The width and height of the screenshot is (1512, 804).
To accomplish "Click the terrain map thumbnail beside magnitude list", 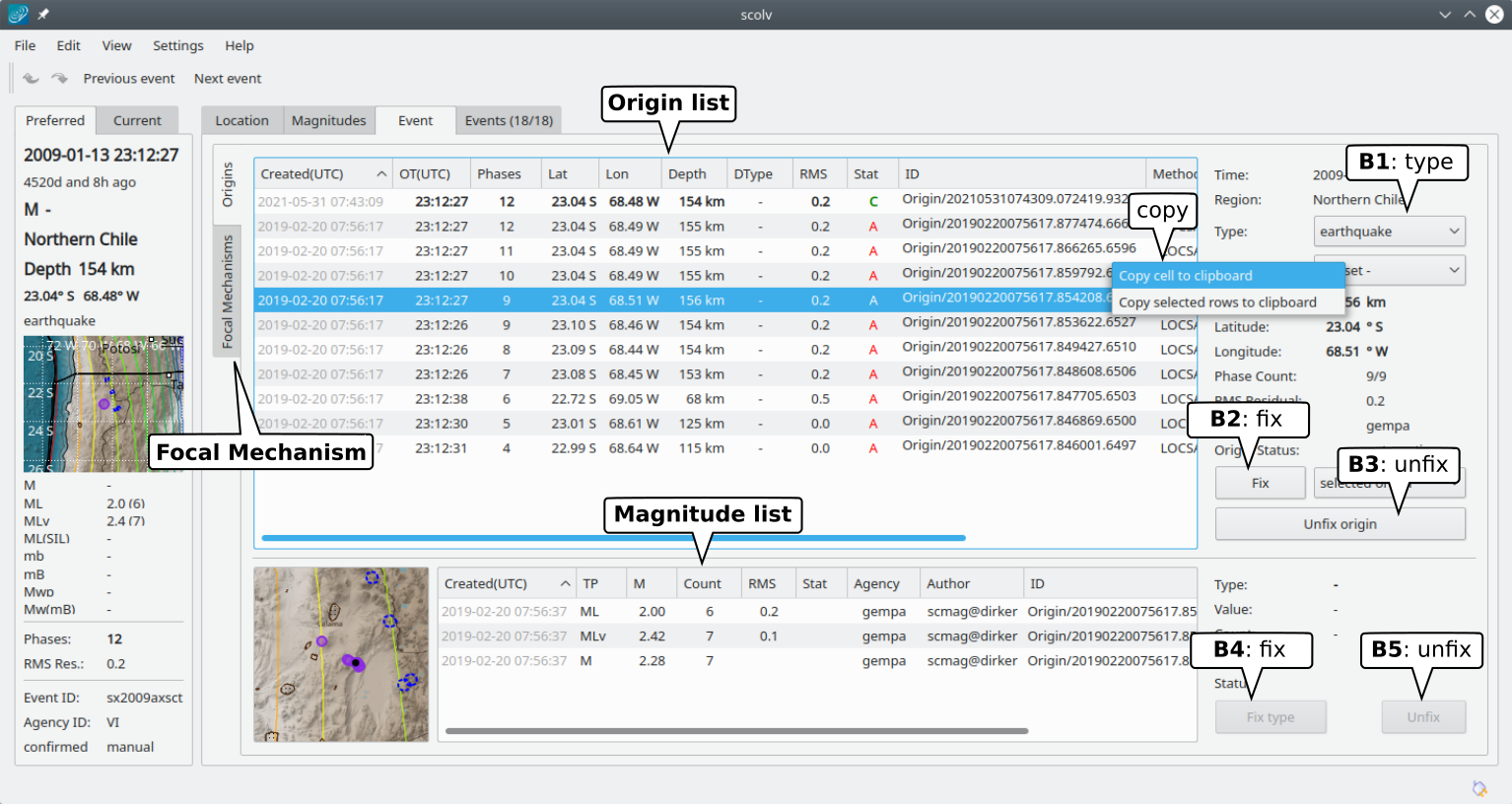I will coord(341,654).
